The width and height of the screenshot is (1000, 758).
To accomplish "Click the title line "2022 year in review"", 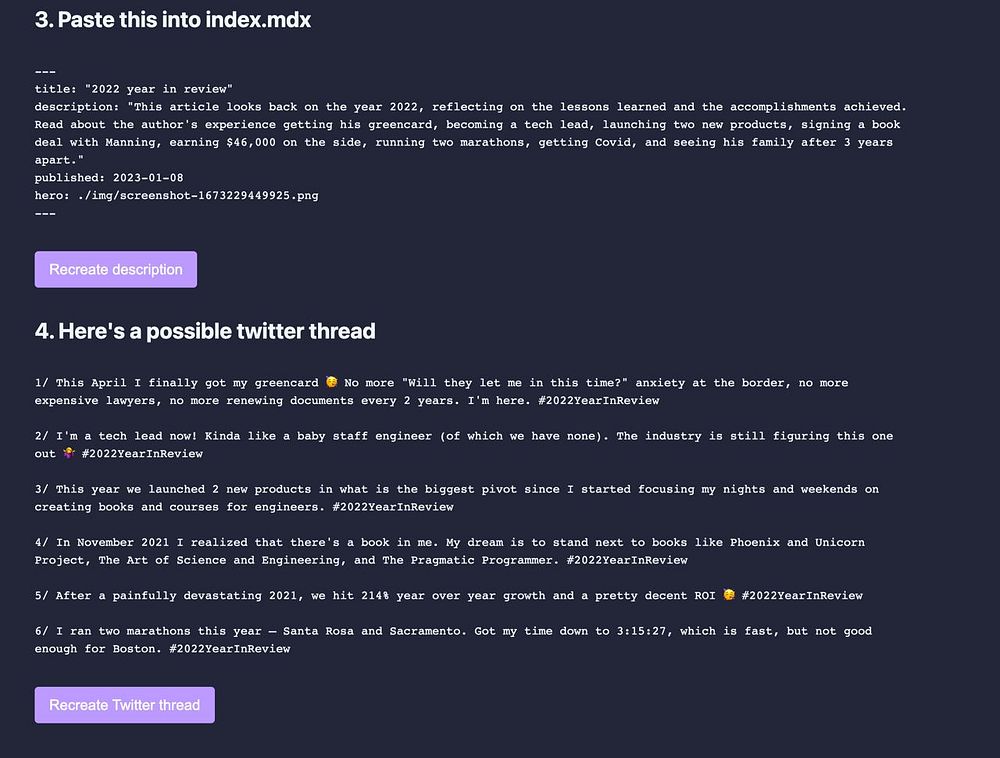I will pos(133,89).
